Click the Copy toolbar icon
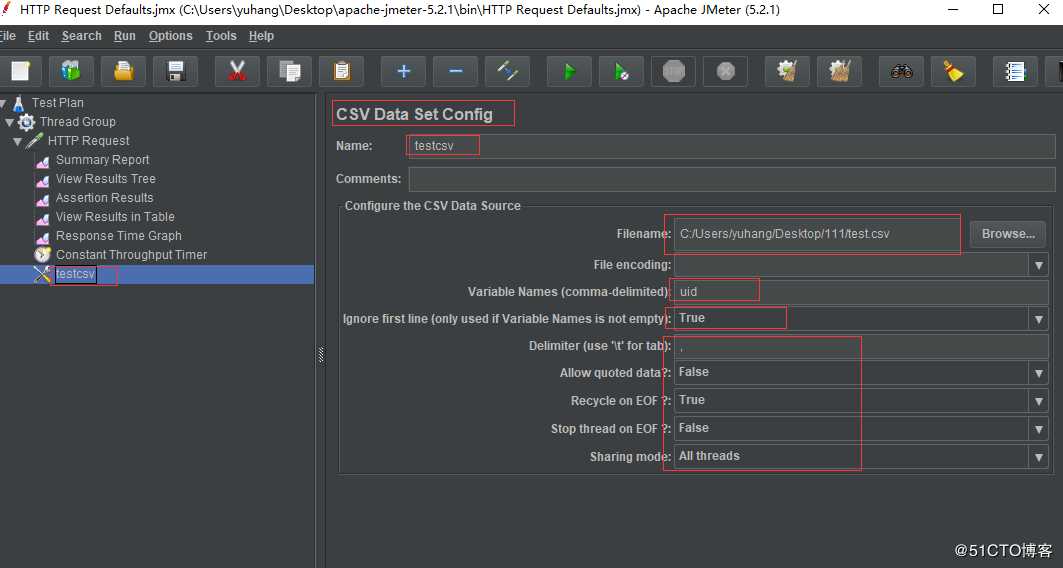Image resolution: width=1063 pixels, height=568 pixels. [x=289, y=71]
